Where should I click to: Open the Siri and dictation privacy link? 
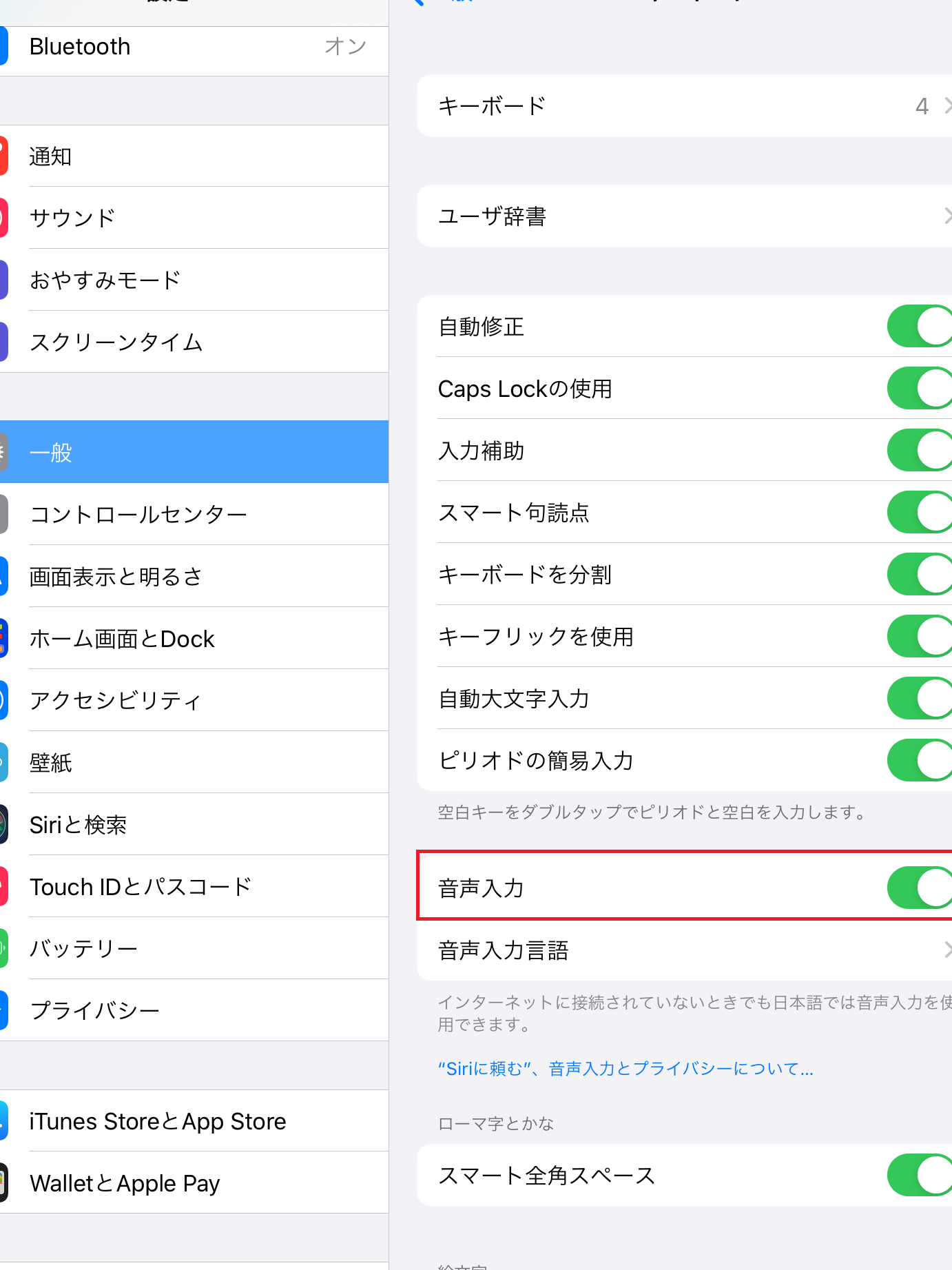coord(625,1069)
